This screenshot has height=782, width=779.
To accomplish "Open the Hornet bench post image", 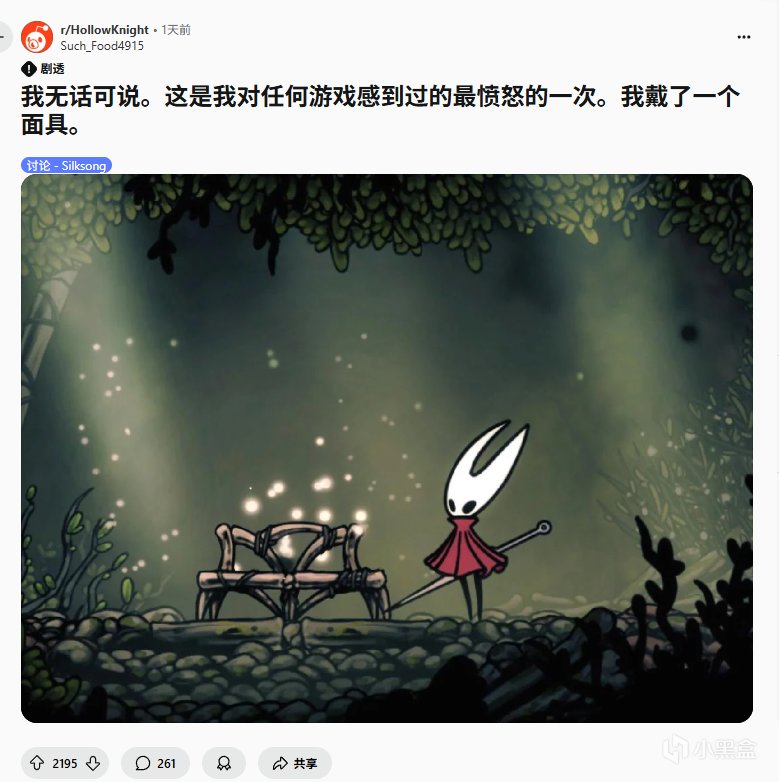I will [x=387, y=448].
